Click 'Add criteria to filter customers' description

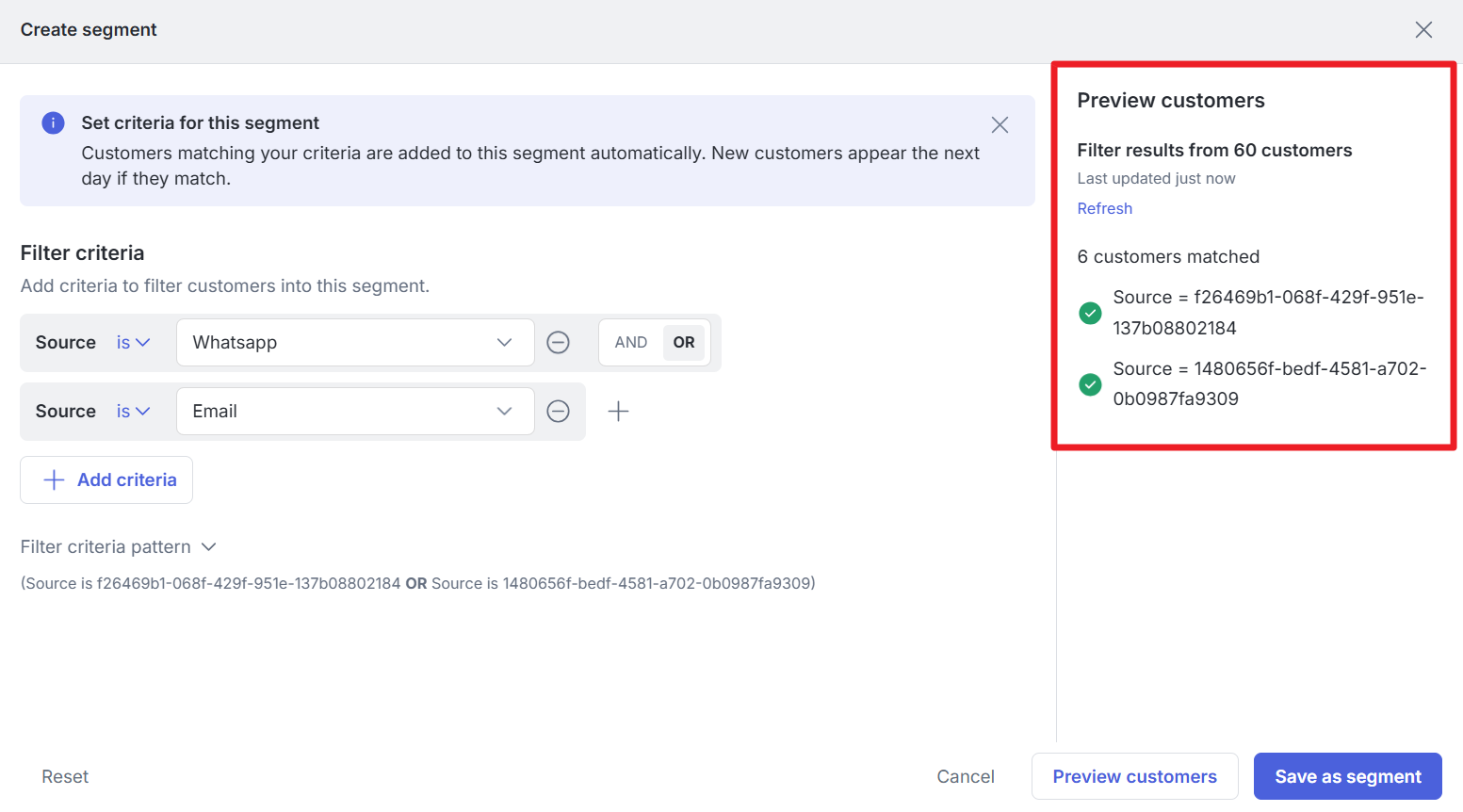(225, 286)
